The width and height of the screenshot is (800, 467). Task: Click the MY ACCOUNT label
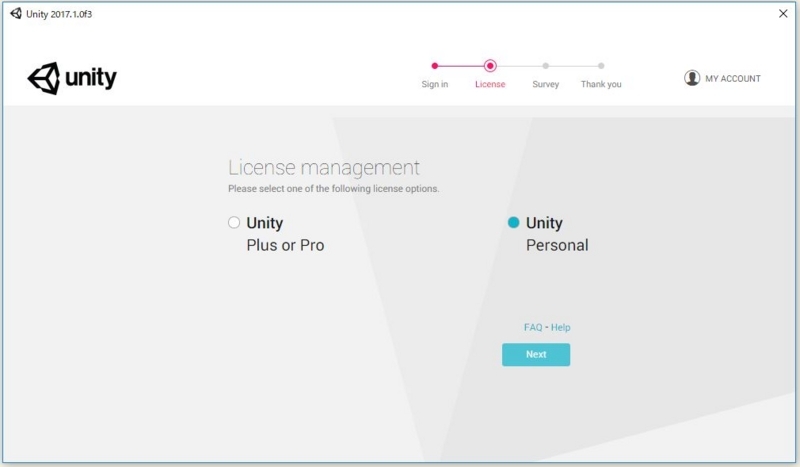coord(733,79)
